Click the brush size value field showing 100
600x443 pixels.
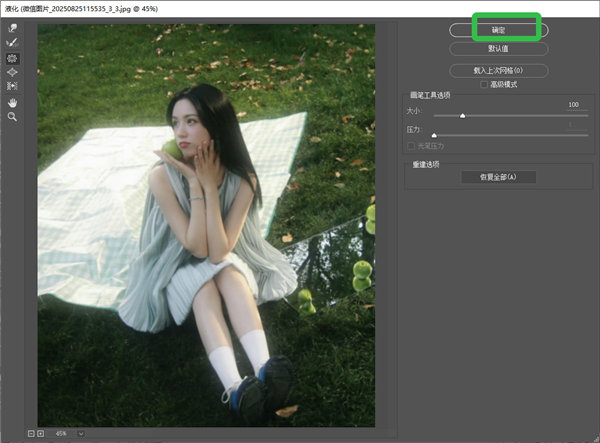tap(573, 104)
